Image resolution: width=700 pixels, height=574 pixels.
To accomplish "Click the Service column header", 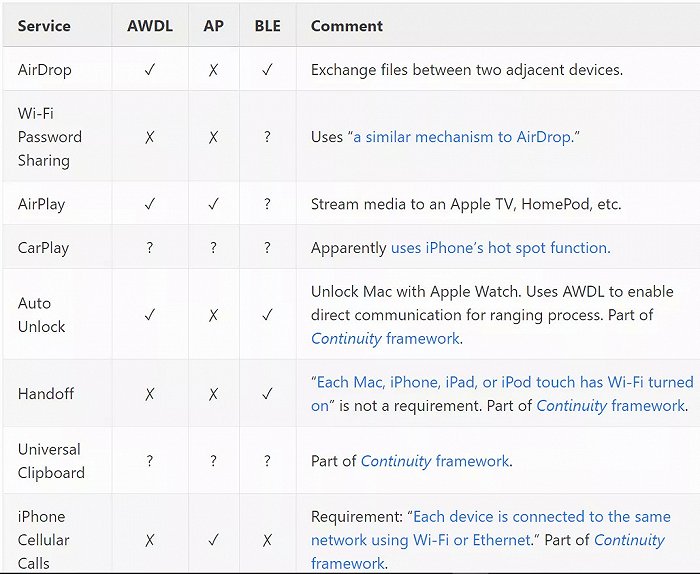I will (x=44, y=26).
